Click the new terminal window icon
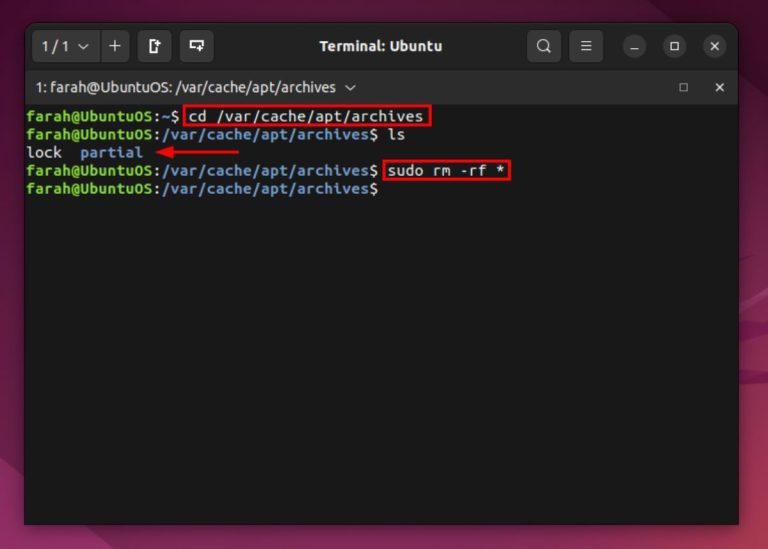Screen dimensions: 768x549 [196, 46]
